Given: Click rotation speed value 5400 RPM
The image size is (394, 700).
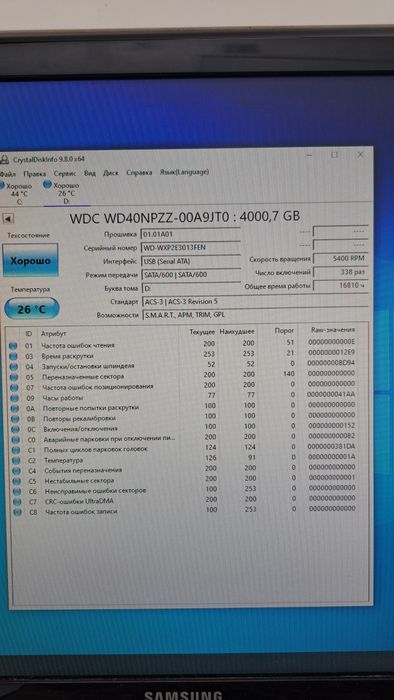Looking at the screenshot, I should (x=341, y=258).
